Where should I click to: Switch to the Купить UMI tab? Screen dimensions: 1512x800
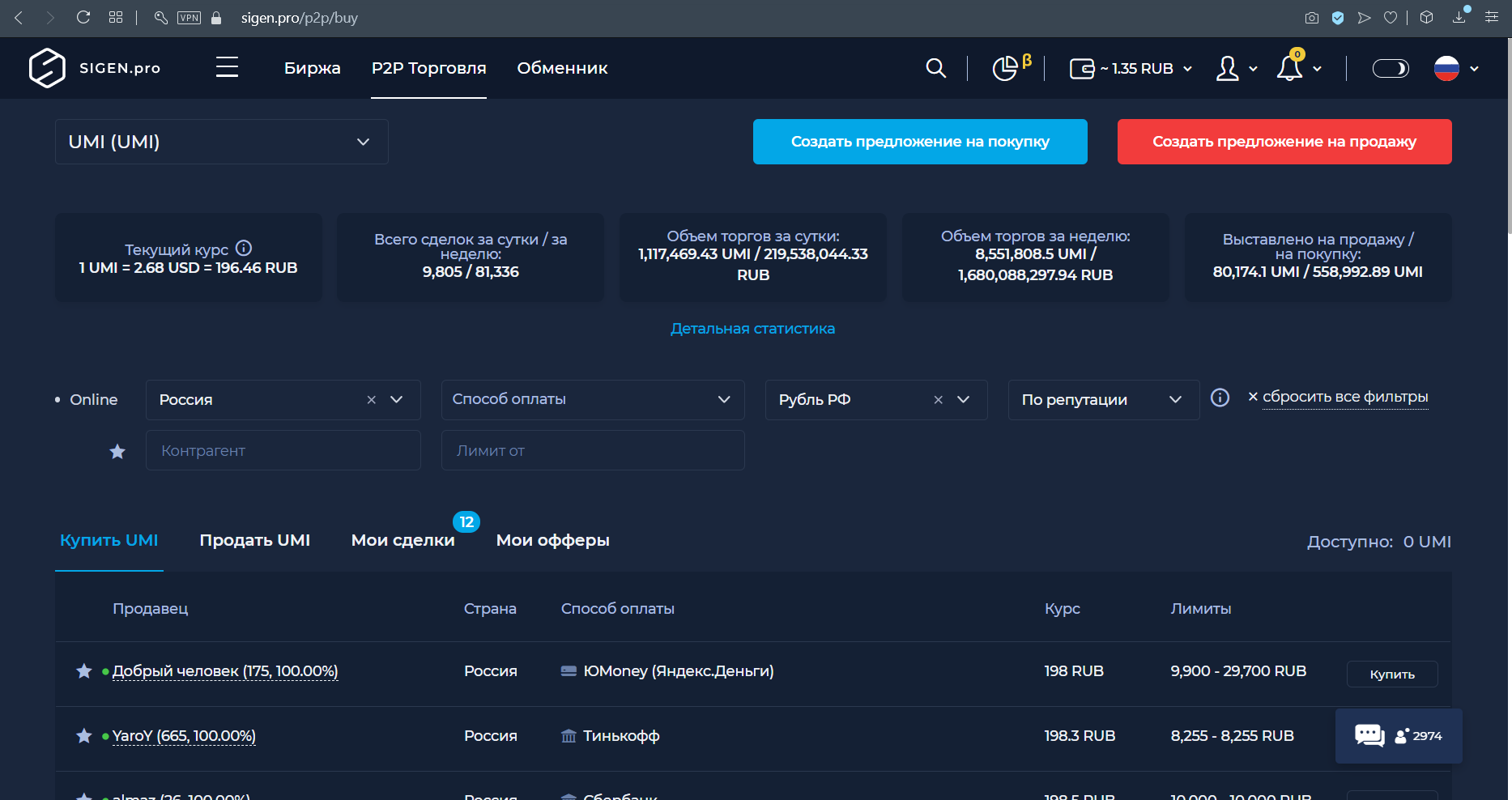click(109, 541)
